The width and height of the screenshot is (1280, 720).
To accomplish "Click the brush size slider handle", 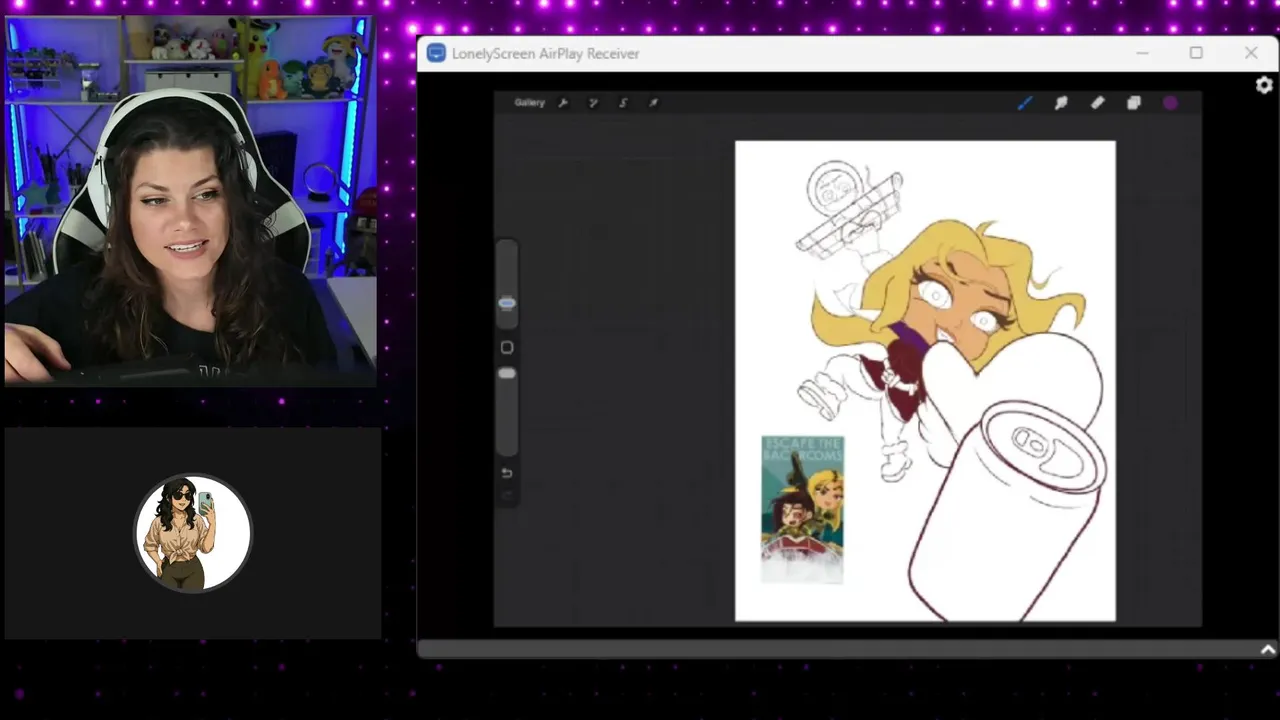I will 507,303.
